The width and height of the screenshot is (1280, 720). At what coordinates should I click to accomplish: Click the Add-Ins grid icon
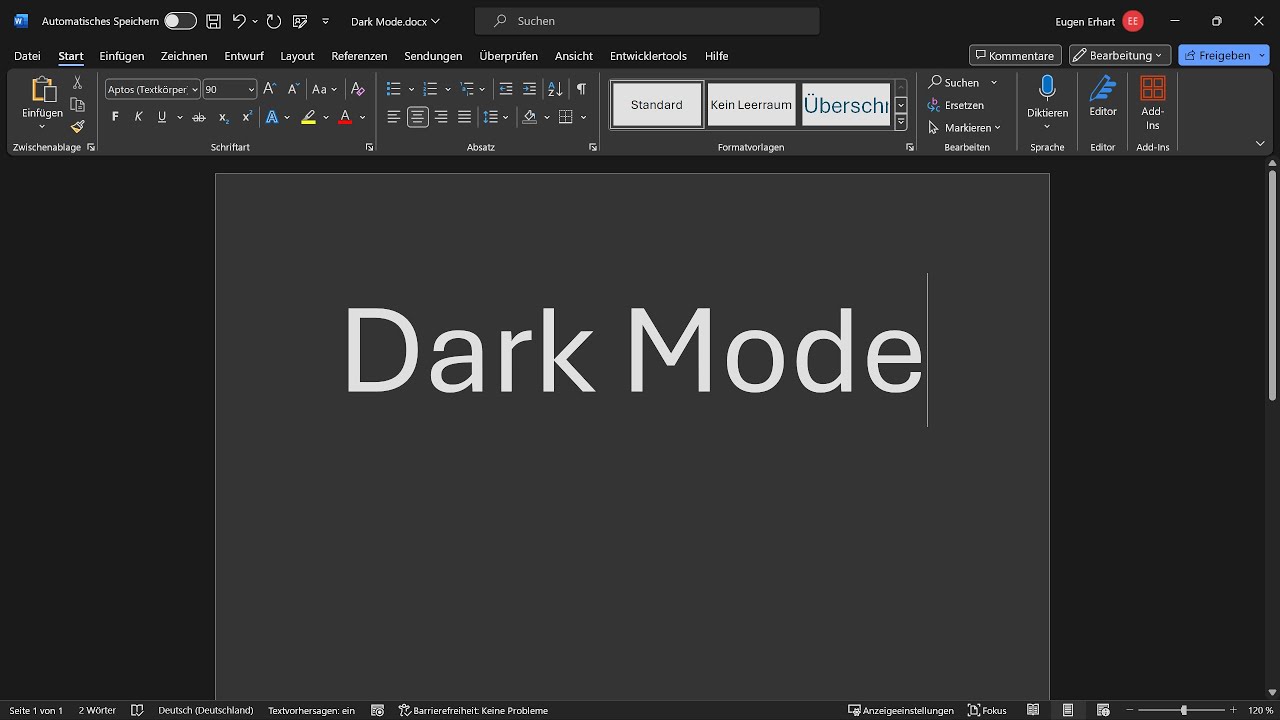click(1153, 89)
